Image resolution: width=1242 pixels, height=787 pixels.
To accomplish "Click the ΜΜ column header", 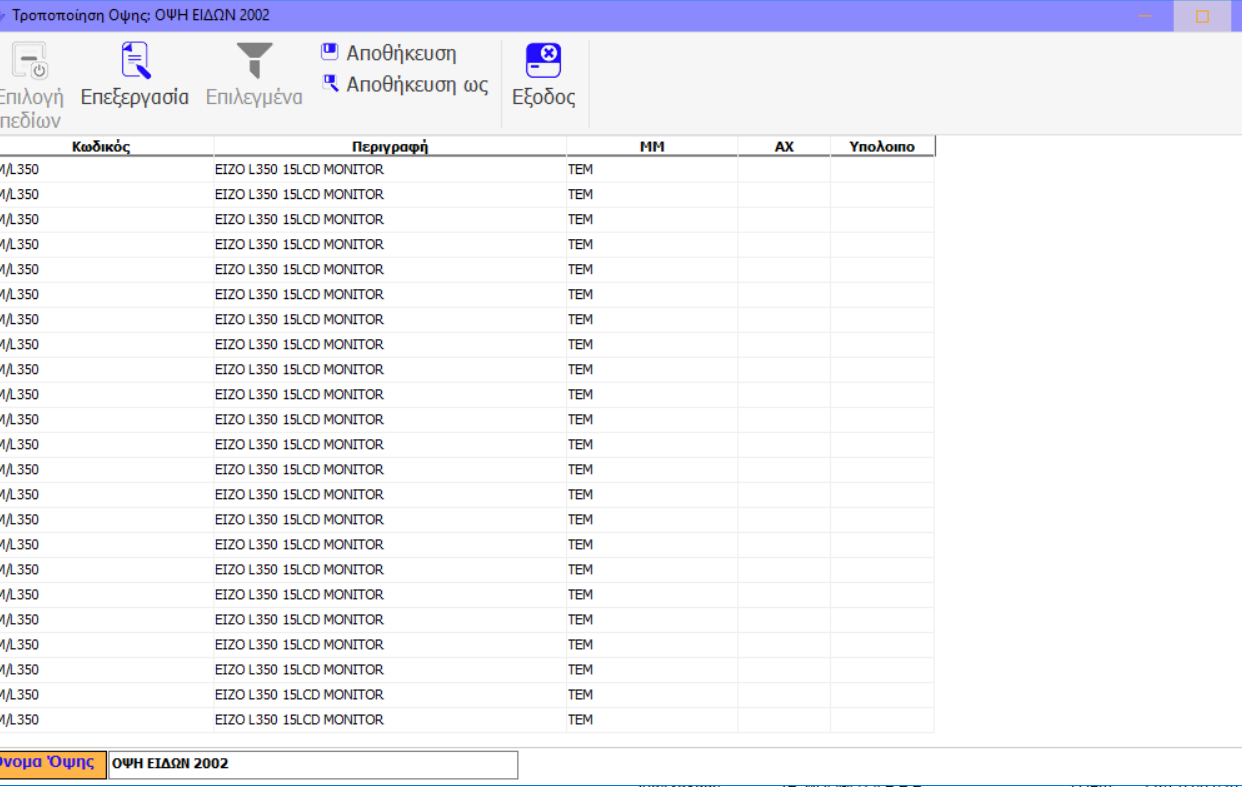I will point(652,147).
